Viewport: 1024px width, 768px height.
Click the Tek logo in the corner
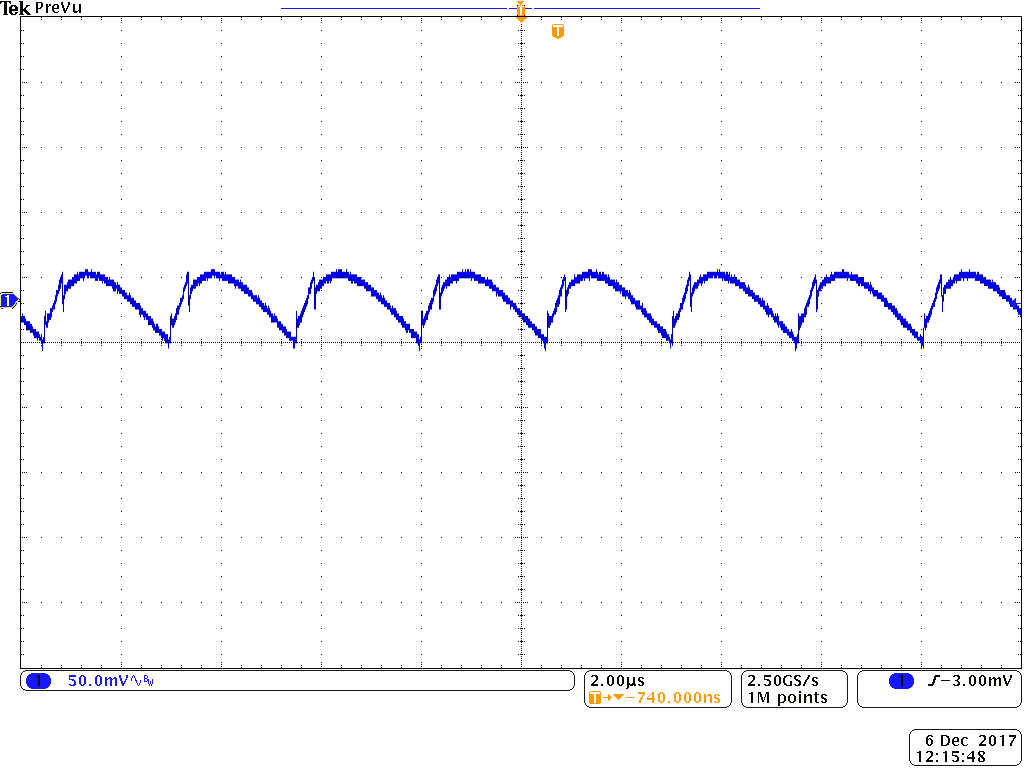(x=16, y=7)
